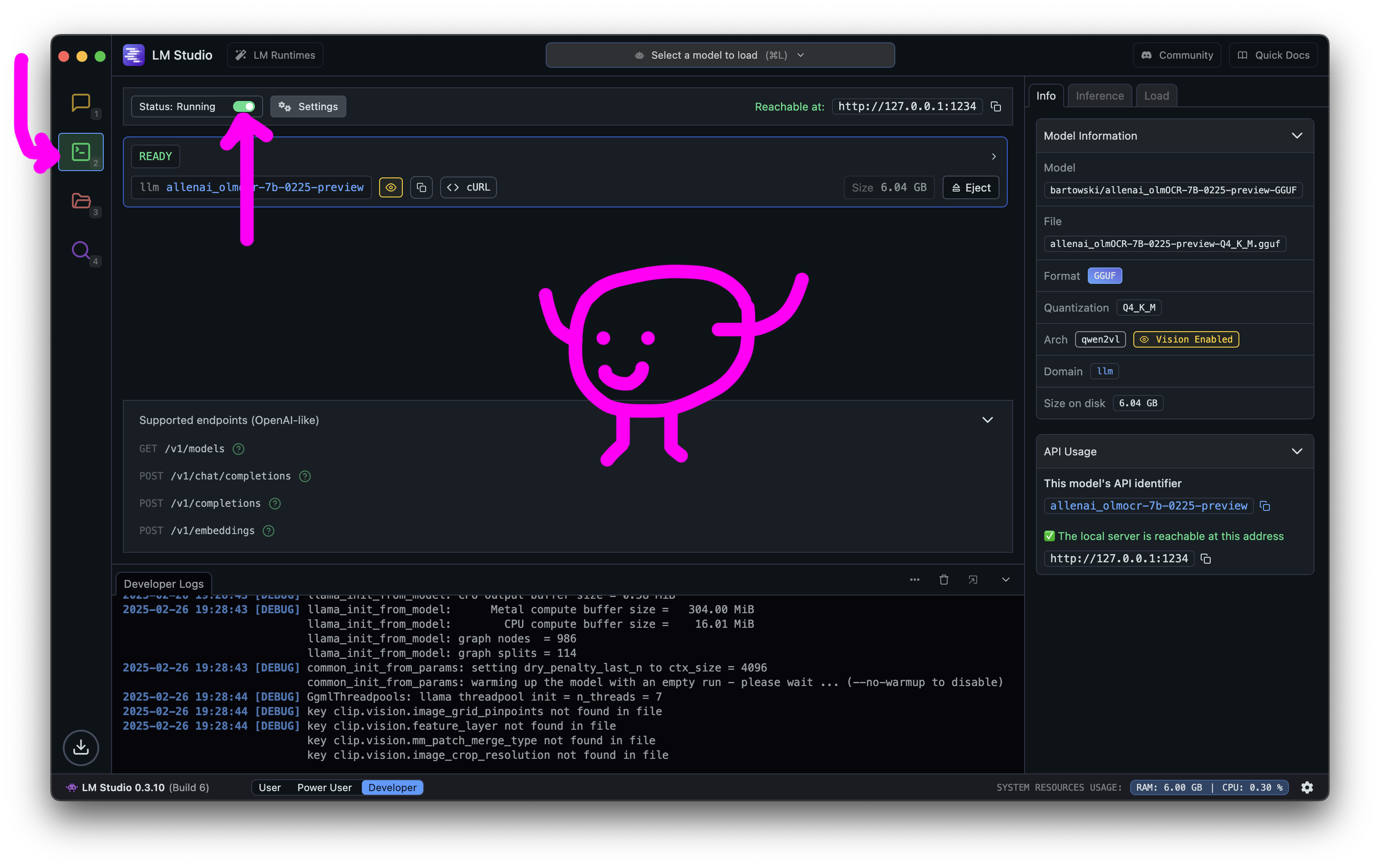
Task: Select the Developer Logs tab
Action: (x=164, y=584)
